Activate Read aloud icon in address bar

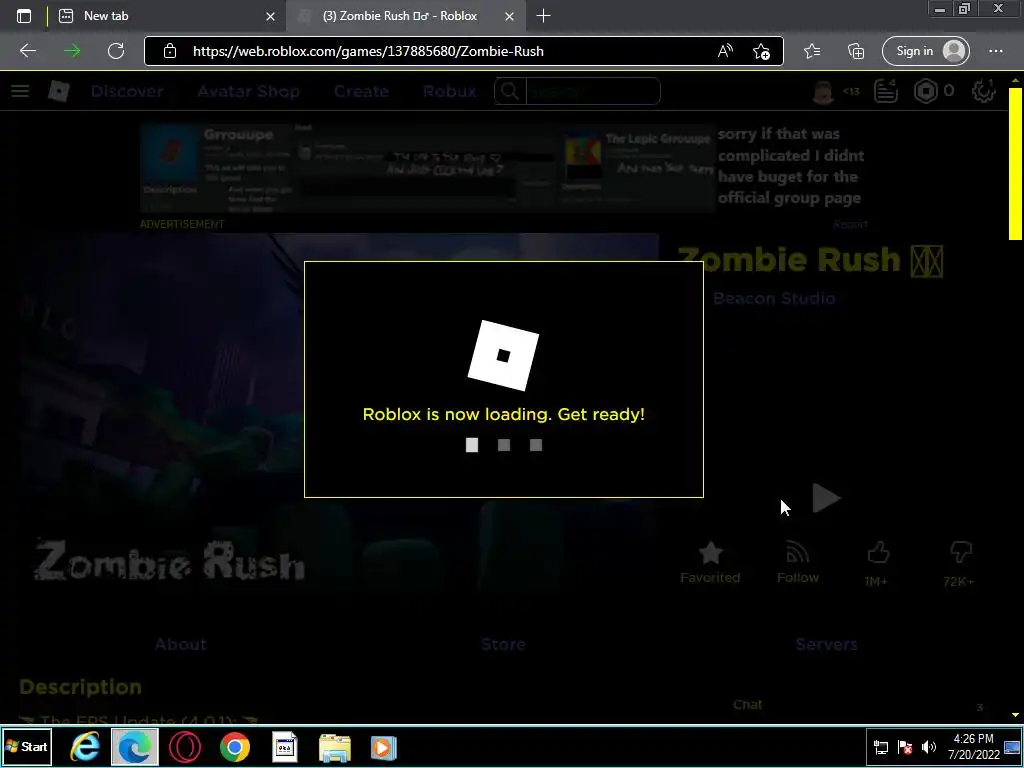pyautogui.click(x=725, y=51)
